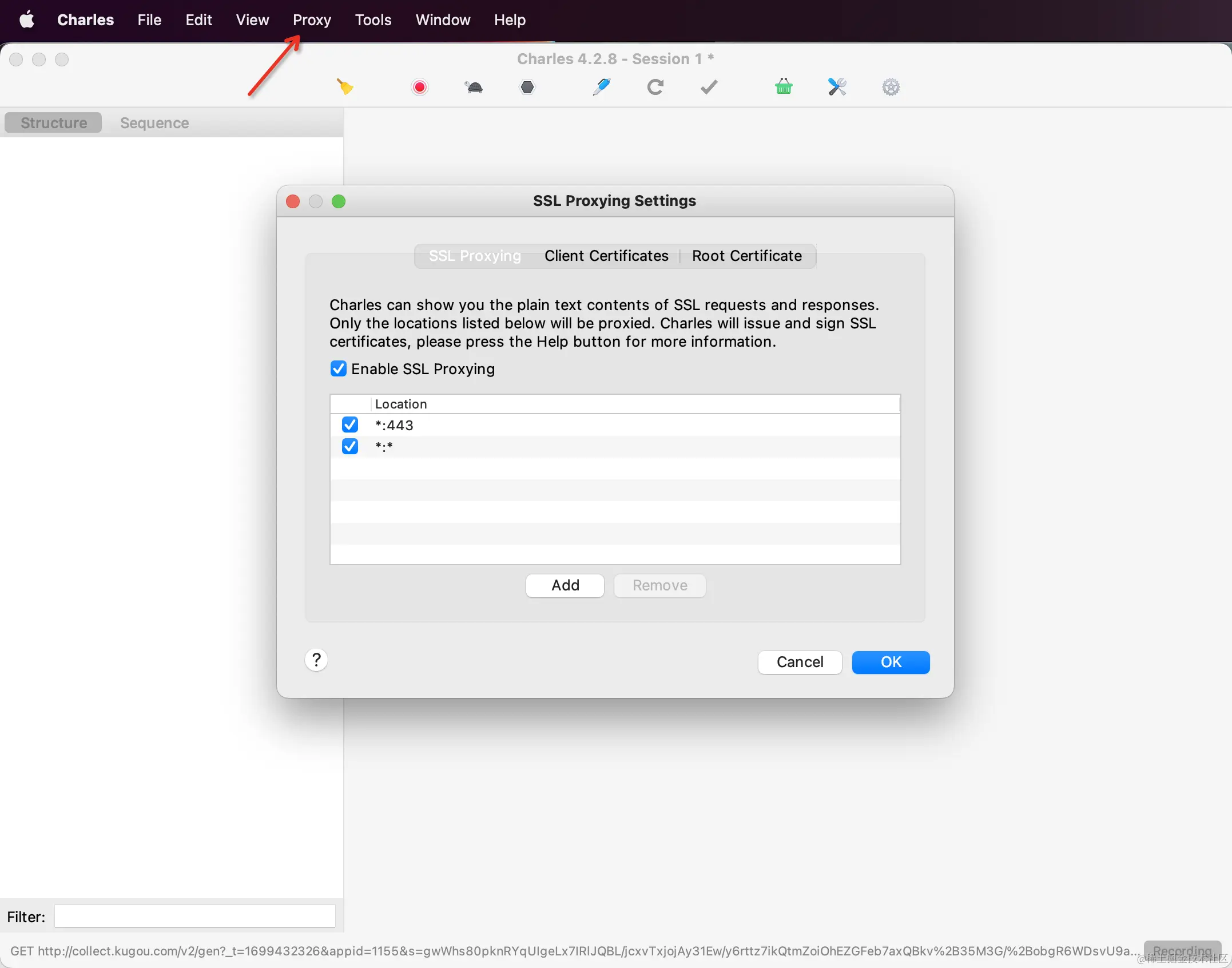Screen dimensions: 1232x968
Task: Click Cancel in SSL Proxying Settings
Action: point(800,662)
